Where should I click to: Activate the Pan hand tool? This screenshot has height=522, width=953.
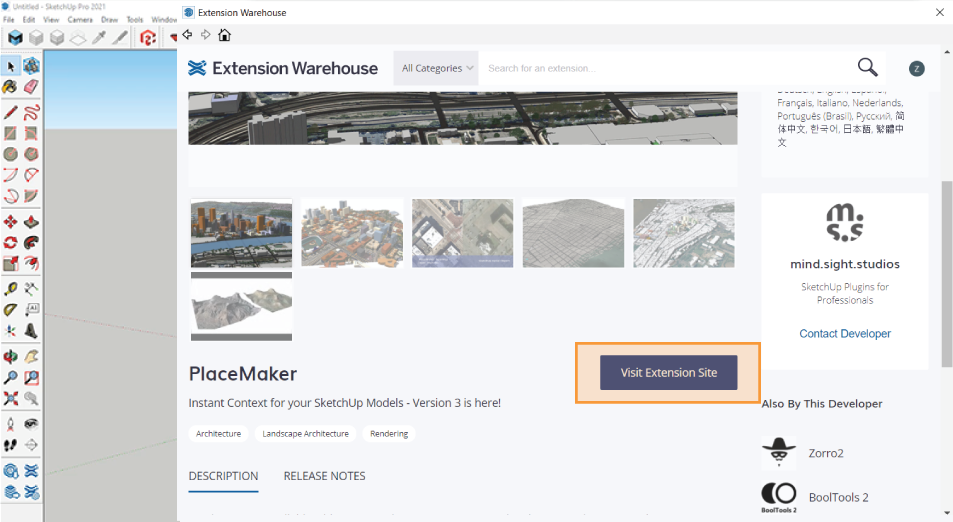[x=32, y=357]
